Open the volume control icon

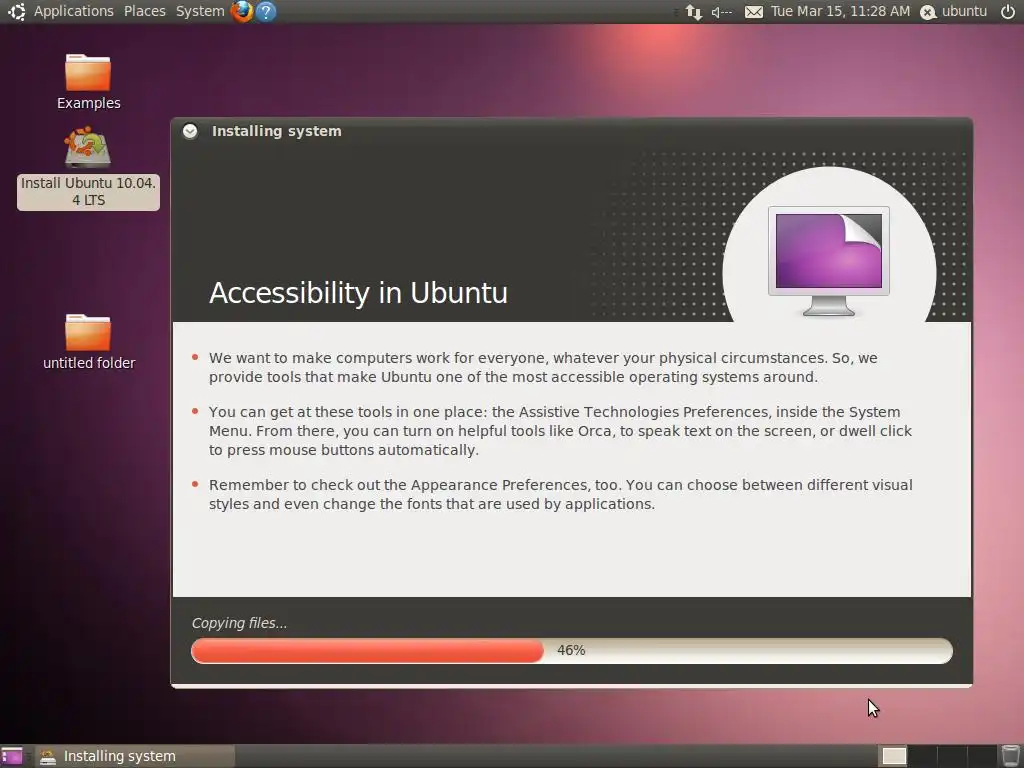(722, 12)
